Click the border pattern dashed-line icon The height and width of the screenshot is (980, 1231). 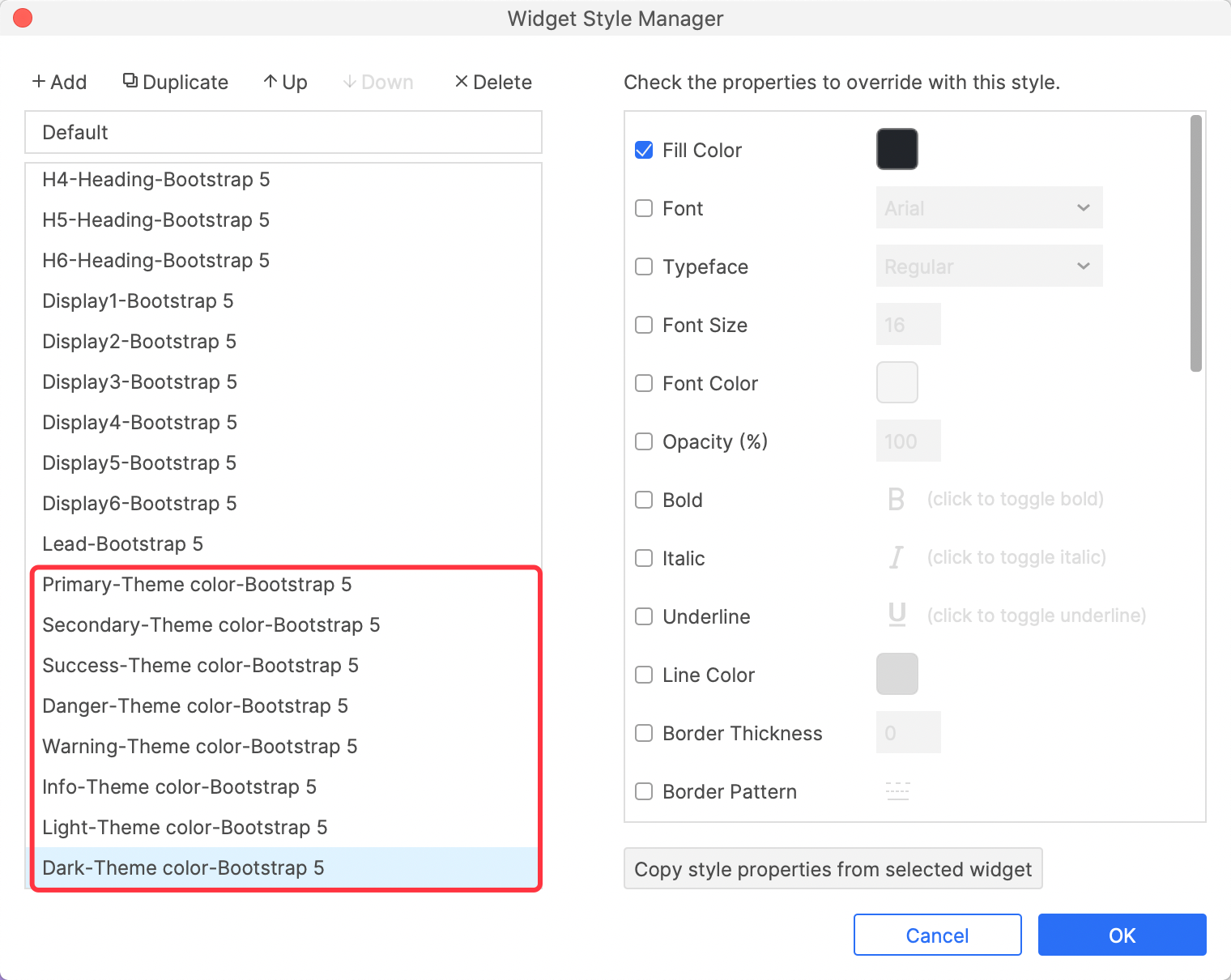point(897,791)
